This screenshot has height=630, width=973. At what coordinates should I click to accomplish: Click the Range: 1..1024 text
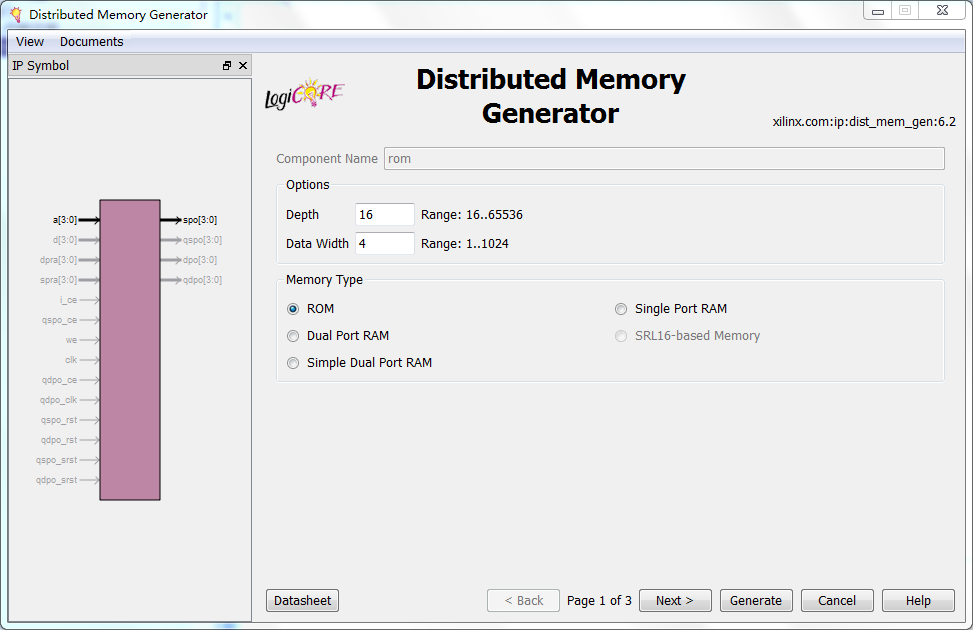pyautogui.click(x=465, y=243)
